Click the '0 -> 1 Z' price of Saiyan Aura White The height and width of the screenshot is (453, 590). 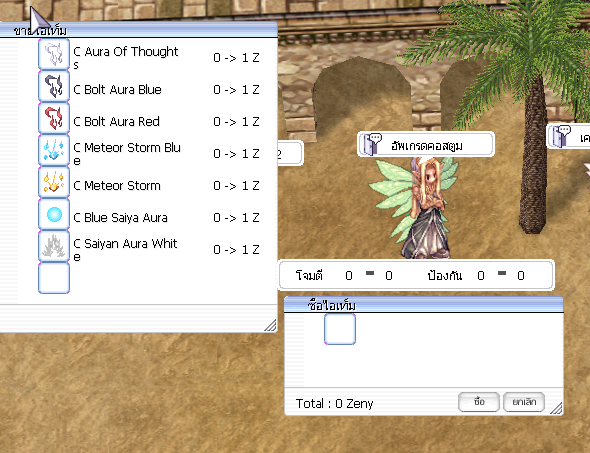pyautogui.click(x=236, y=249)
